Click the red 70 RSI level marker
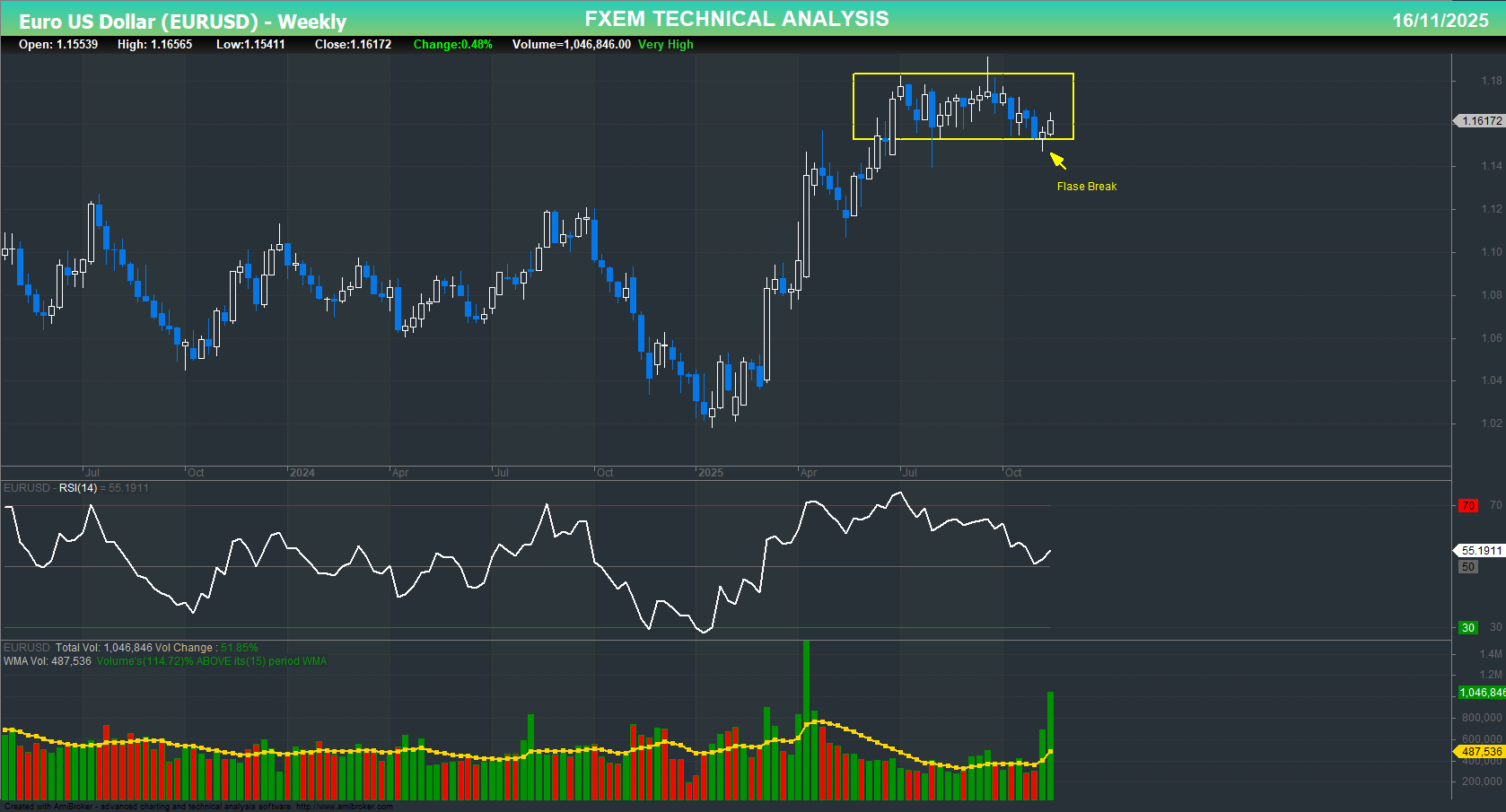The width and height of the screenshot is (1506, 812). 1468,505
